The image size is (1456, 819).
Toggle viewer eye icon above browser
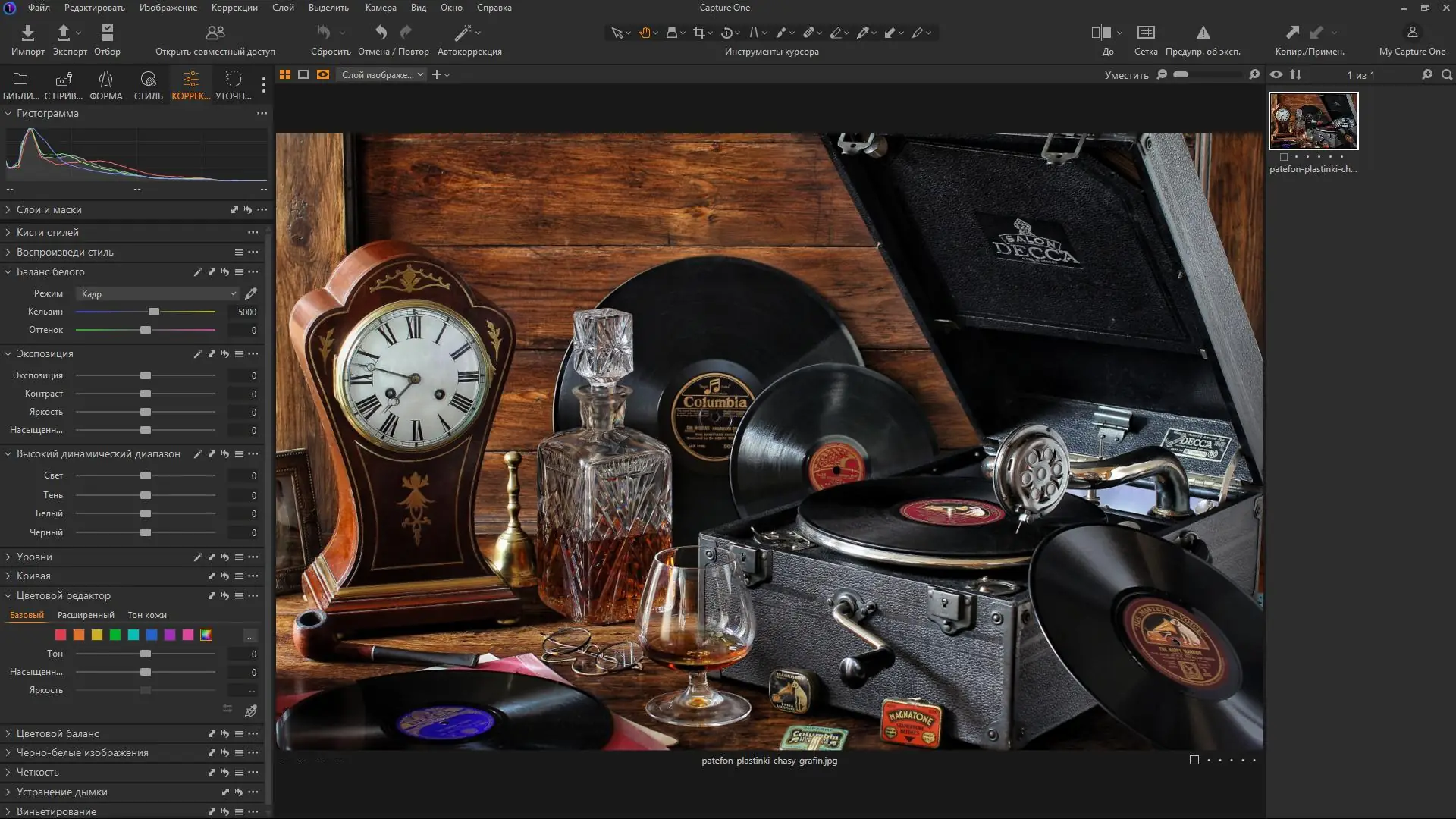[1276, 74]
